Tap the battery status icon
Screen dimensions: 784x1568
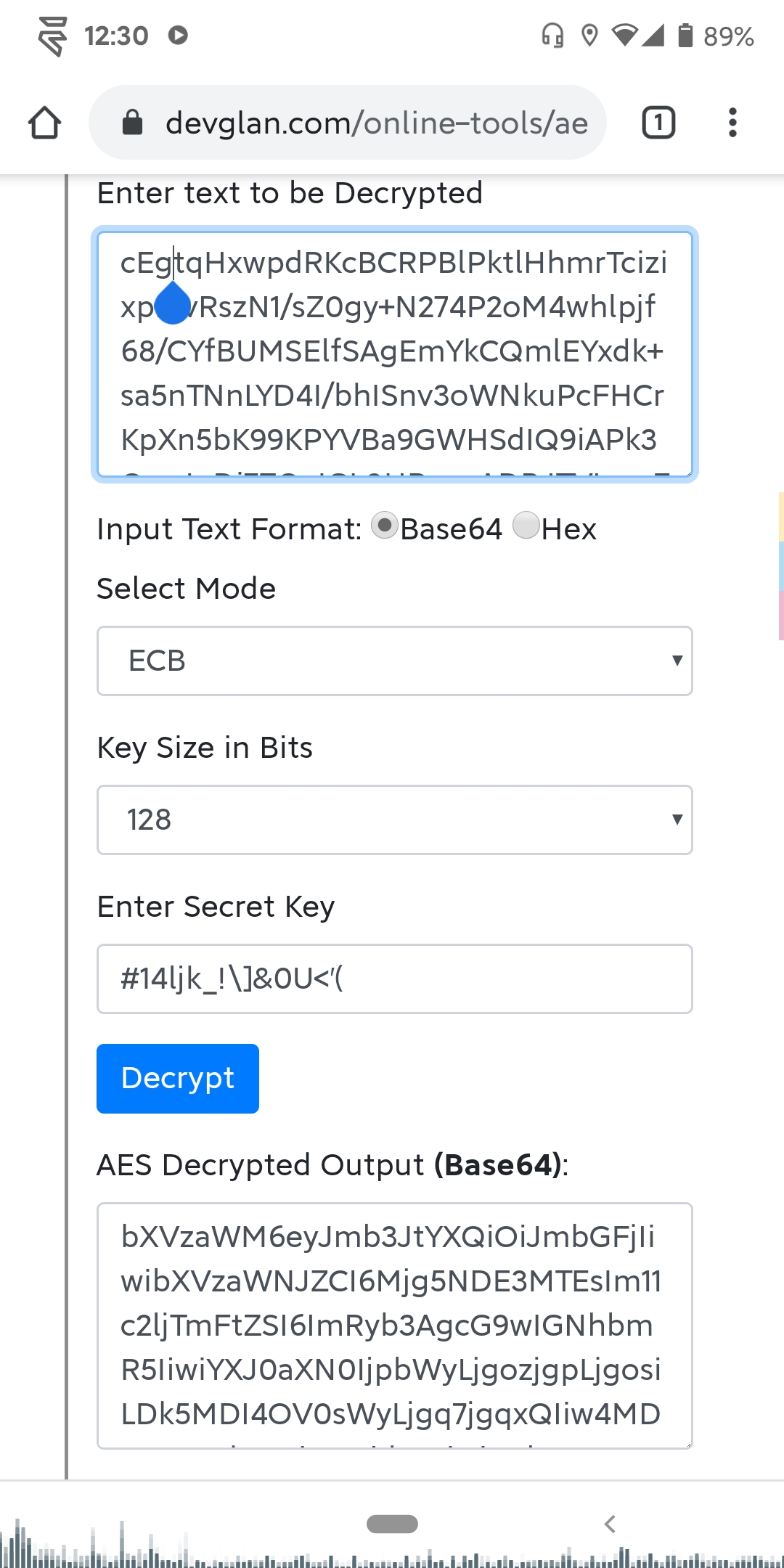pyautogui.click(x=685, y=35)
